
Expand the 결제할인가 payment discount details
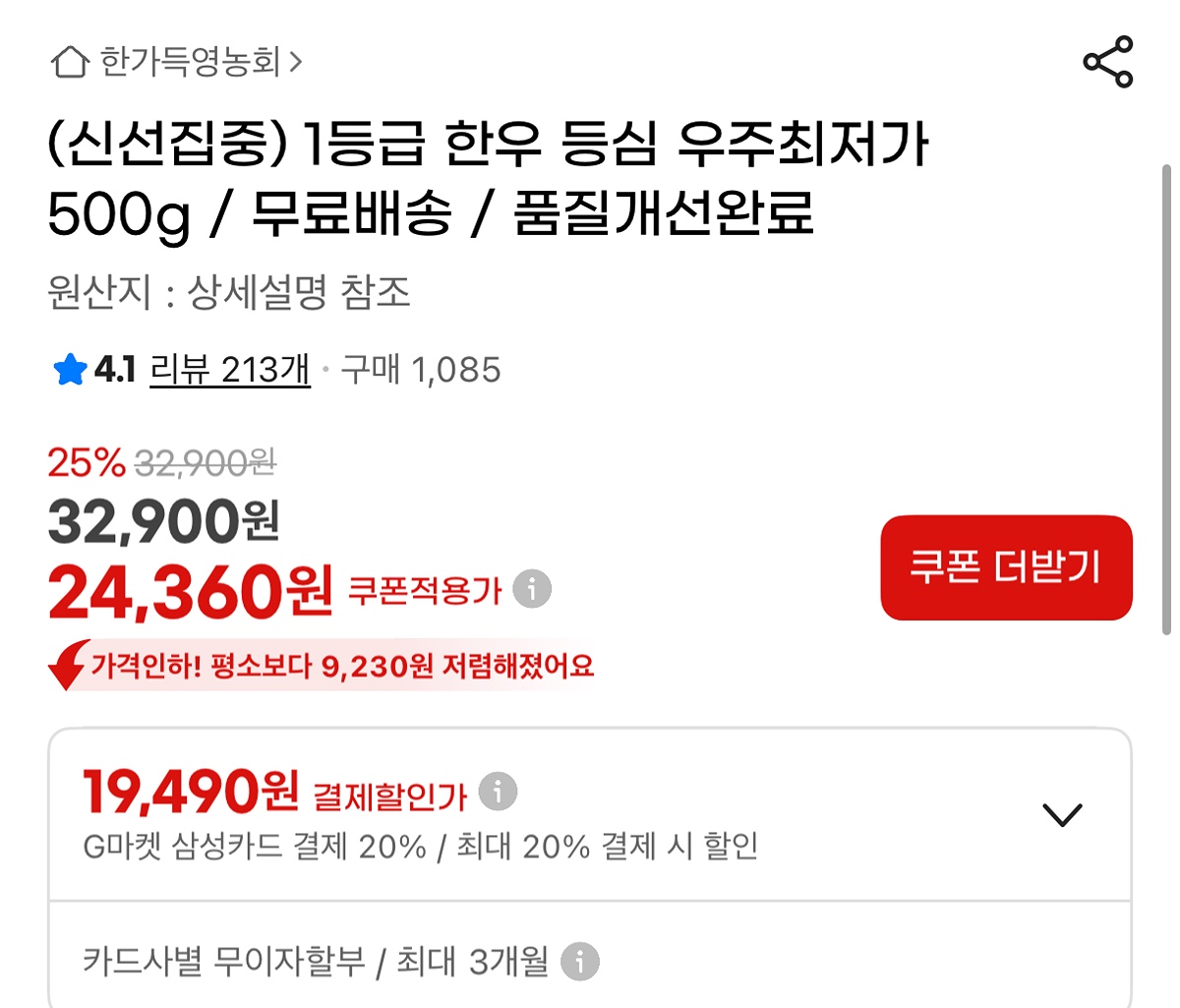[1062, 814]
